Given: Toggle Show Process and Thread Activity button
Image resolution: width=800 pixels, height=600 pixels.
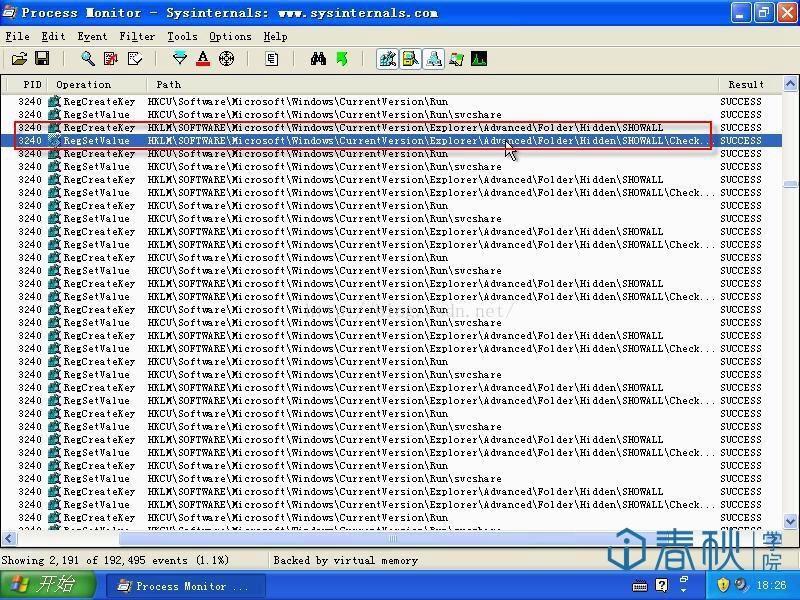Looking at the screenshot, I should point(456,59).
